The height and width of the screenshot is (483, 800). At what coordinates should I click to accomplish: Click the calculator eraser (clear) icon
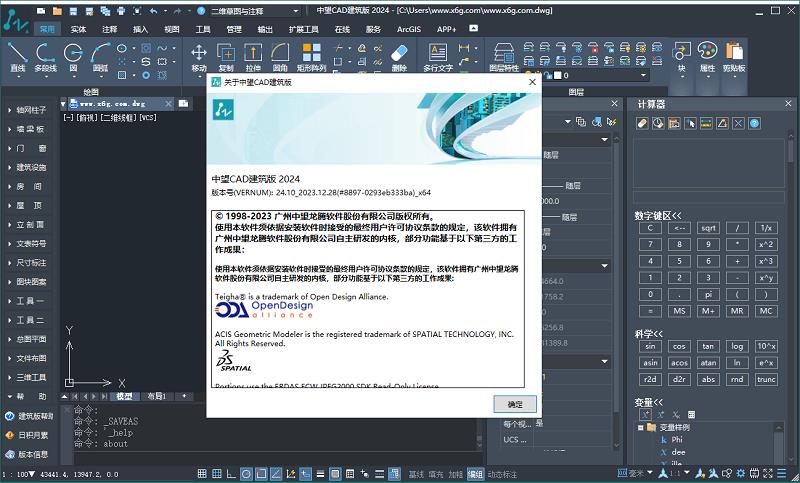pos(642,123)
